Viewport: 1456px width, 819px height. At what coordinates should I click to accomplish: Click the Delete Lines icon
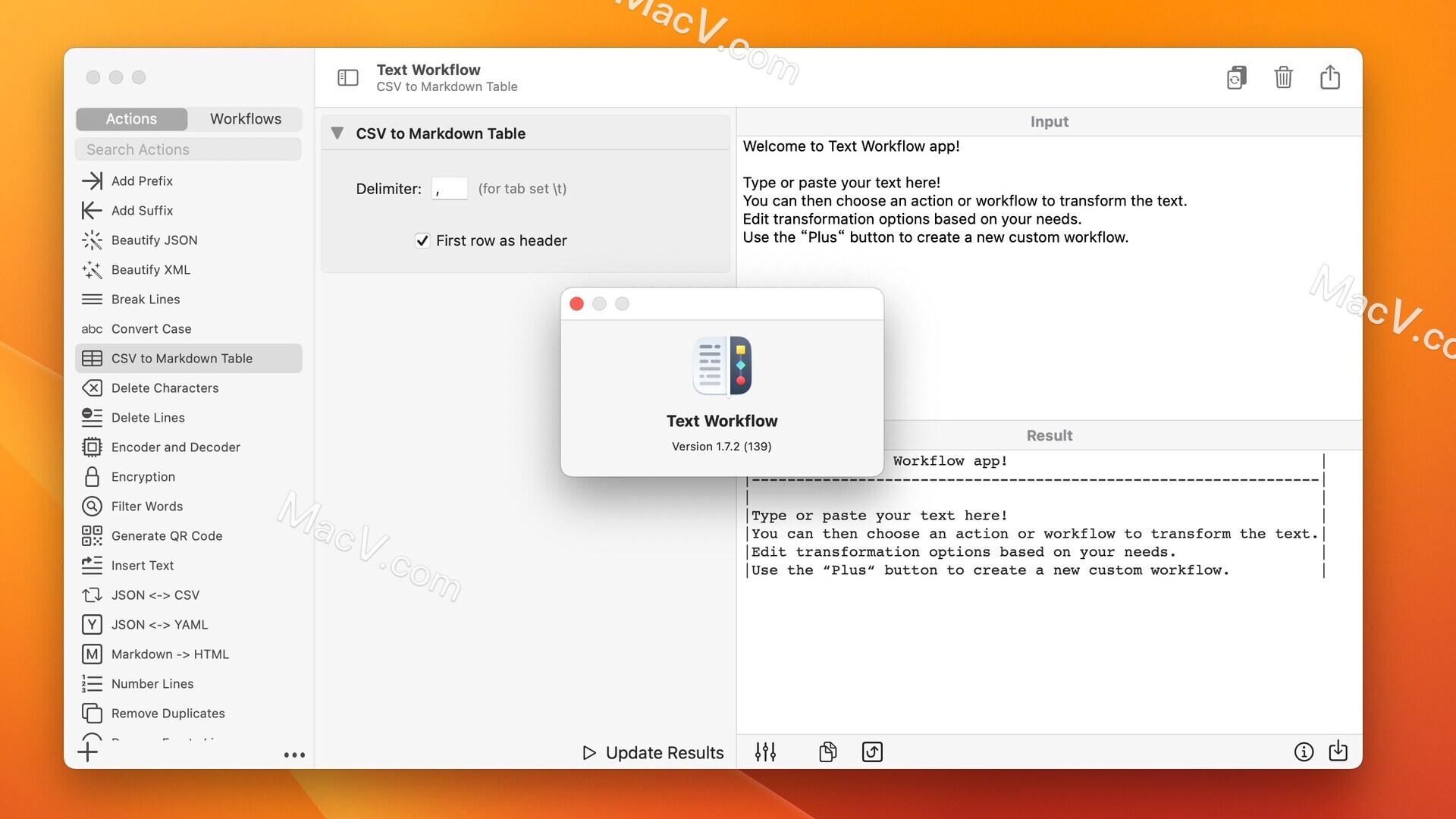pyautogui.click(x=92, y=417)
